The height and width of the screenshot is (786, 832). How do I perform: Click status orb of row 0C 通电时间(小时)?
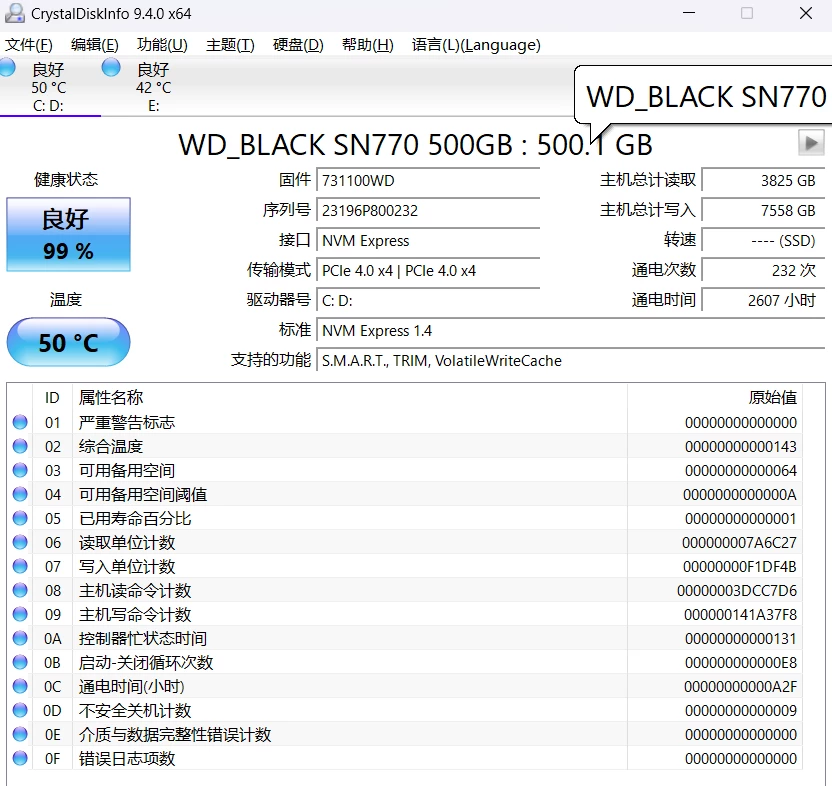(20, 686)
